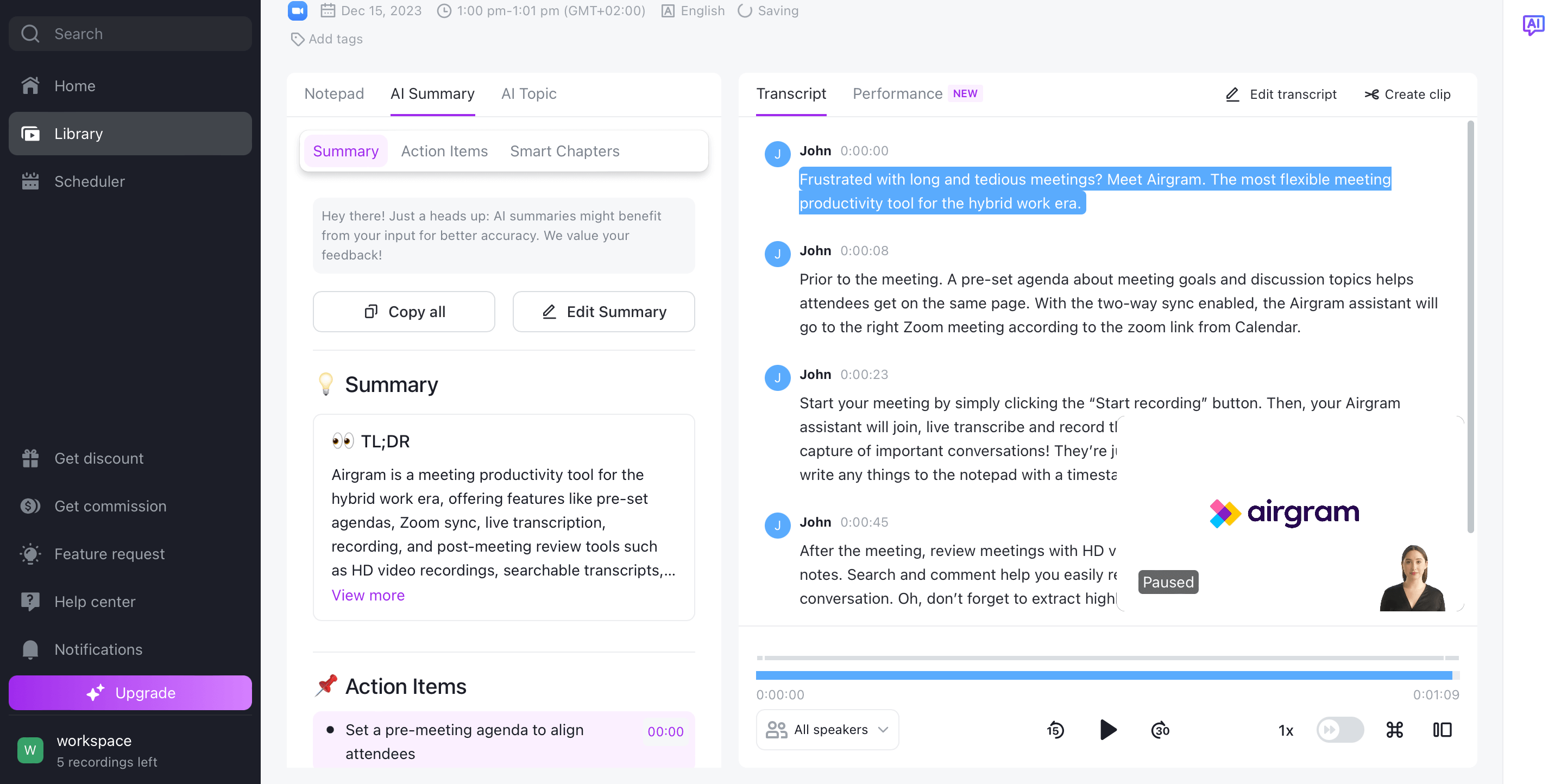Image resolution: width=1561 pixels, height=784 pixels.
Task: Toggle the skip silence switch
Action: coord(1340,730)
